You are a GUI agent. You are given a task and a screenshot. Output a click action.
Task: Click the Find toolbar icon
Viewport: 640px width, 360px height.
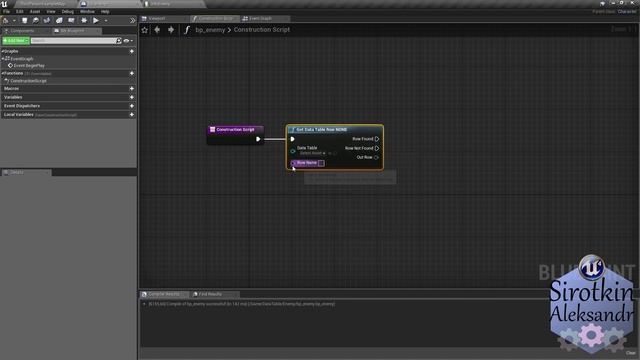click(47, 20)
